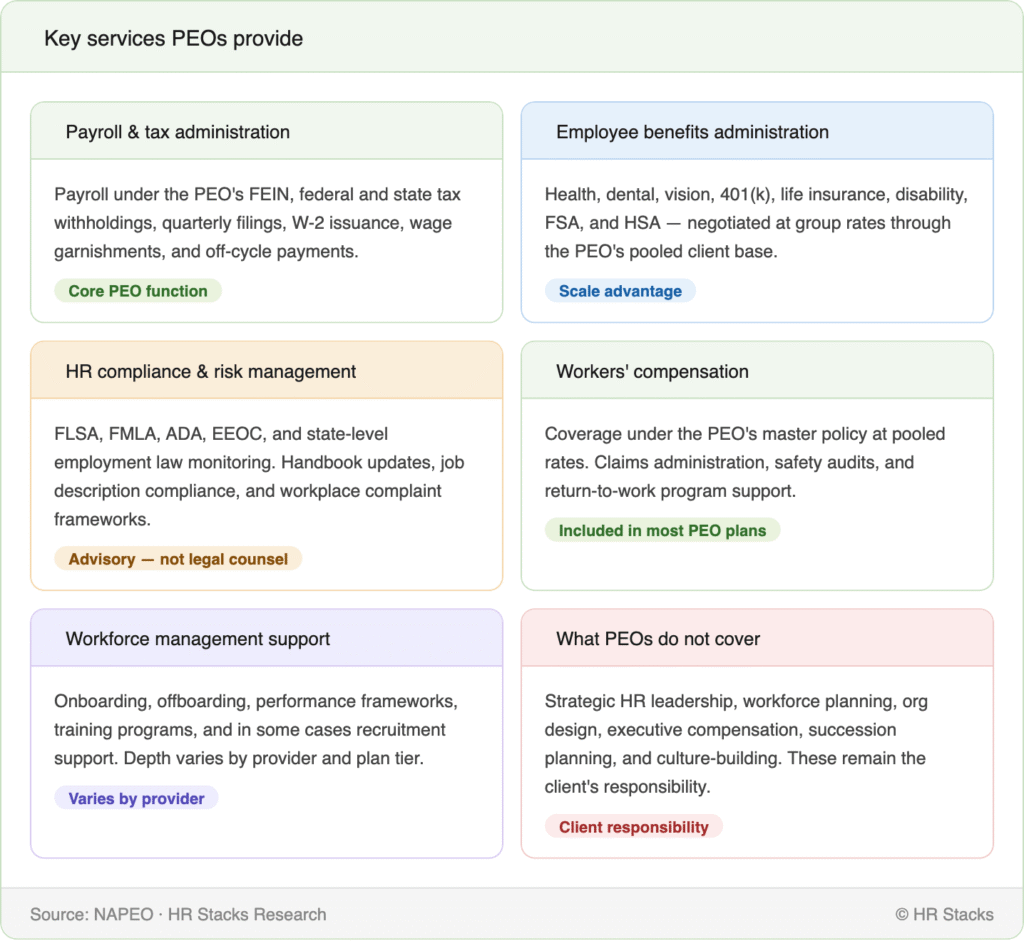Click the 'HR compliance & risk management' heading

(x=211, y=372)
